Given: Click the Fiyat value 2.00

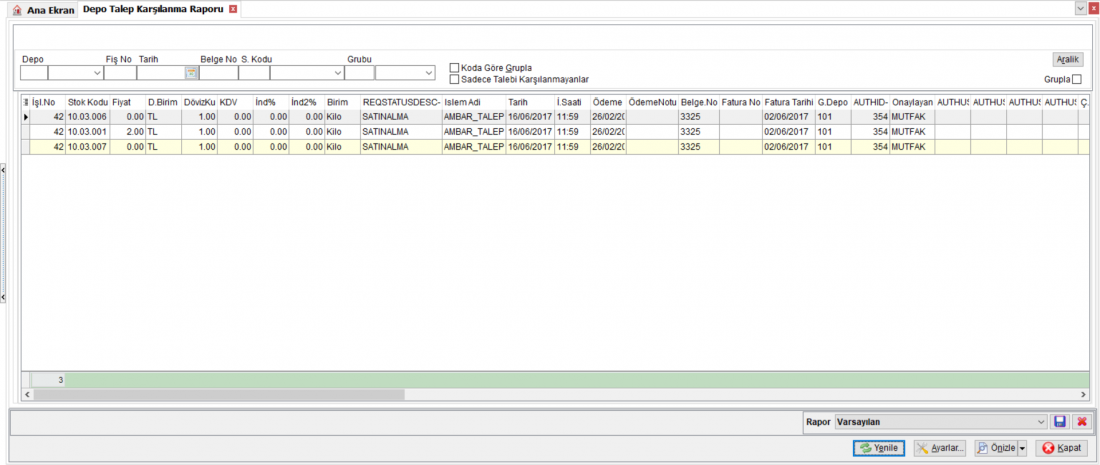Looking at the screenshot, I should (x=127, y=131).
